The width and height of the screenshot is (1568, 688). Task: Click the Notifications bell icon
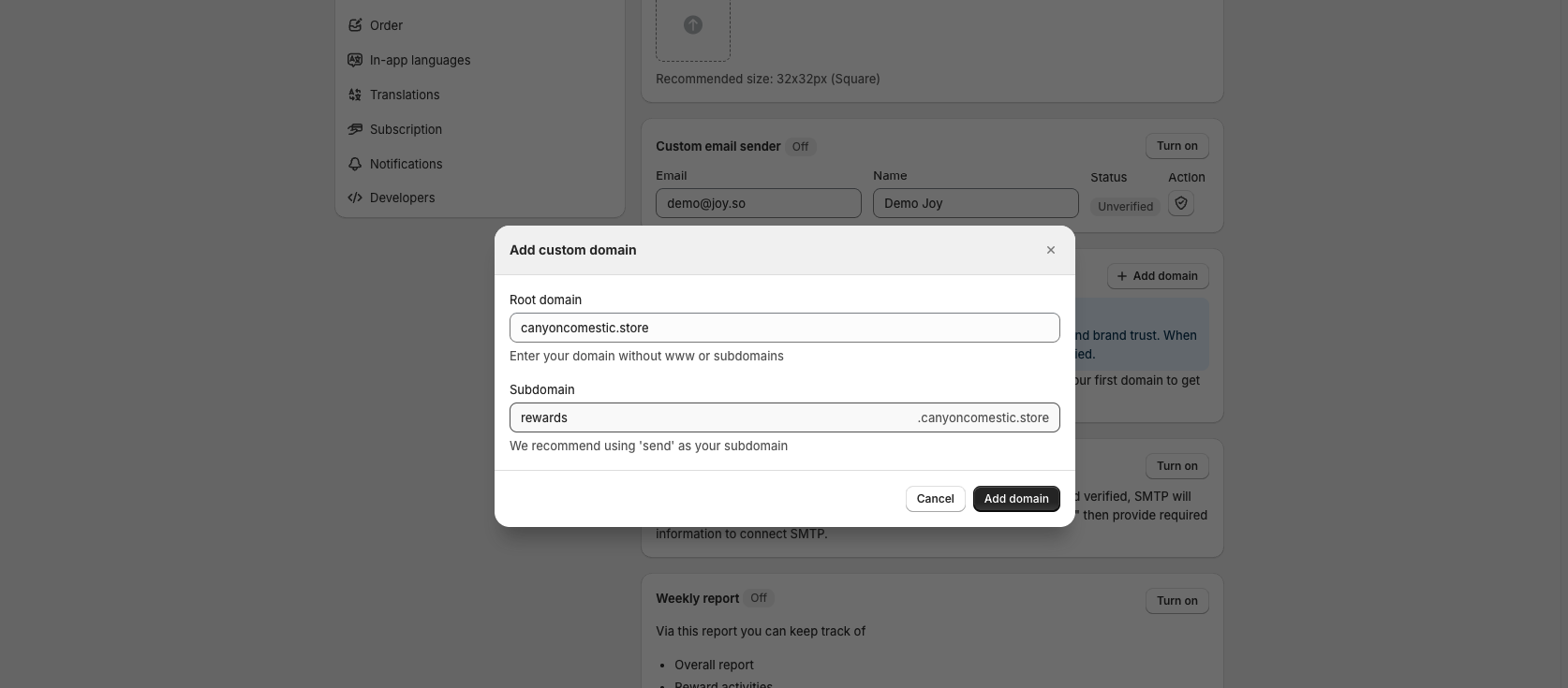coord(355,164)
